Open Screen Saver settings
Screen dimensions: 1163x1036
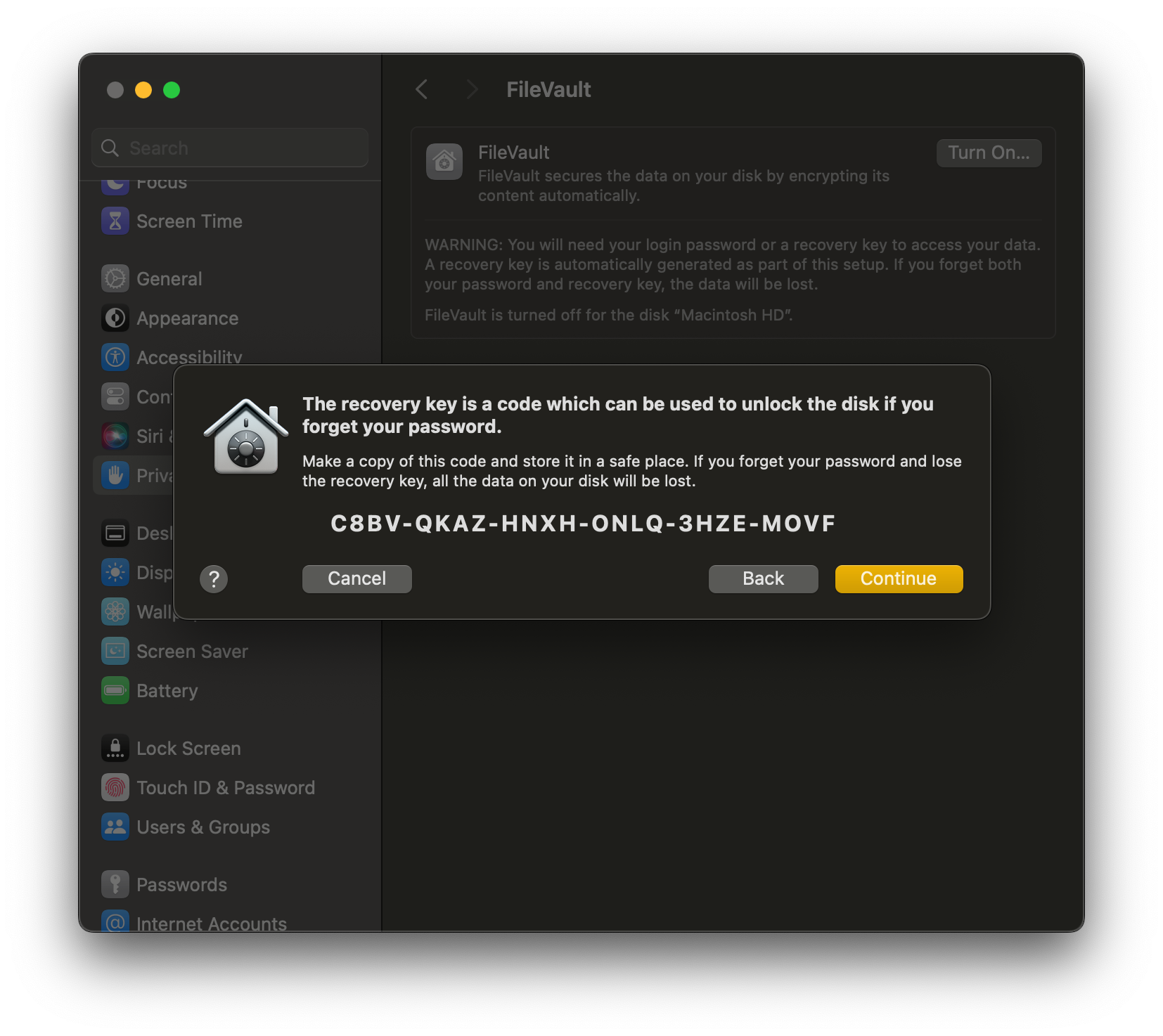click(x=230, y=652)
